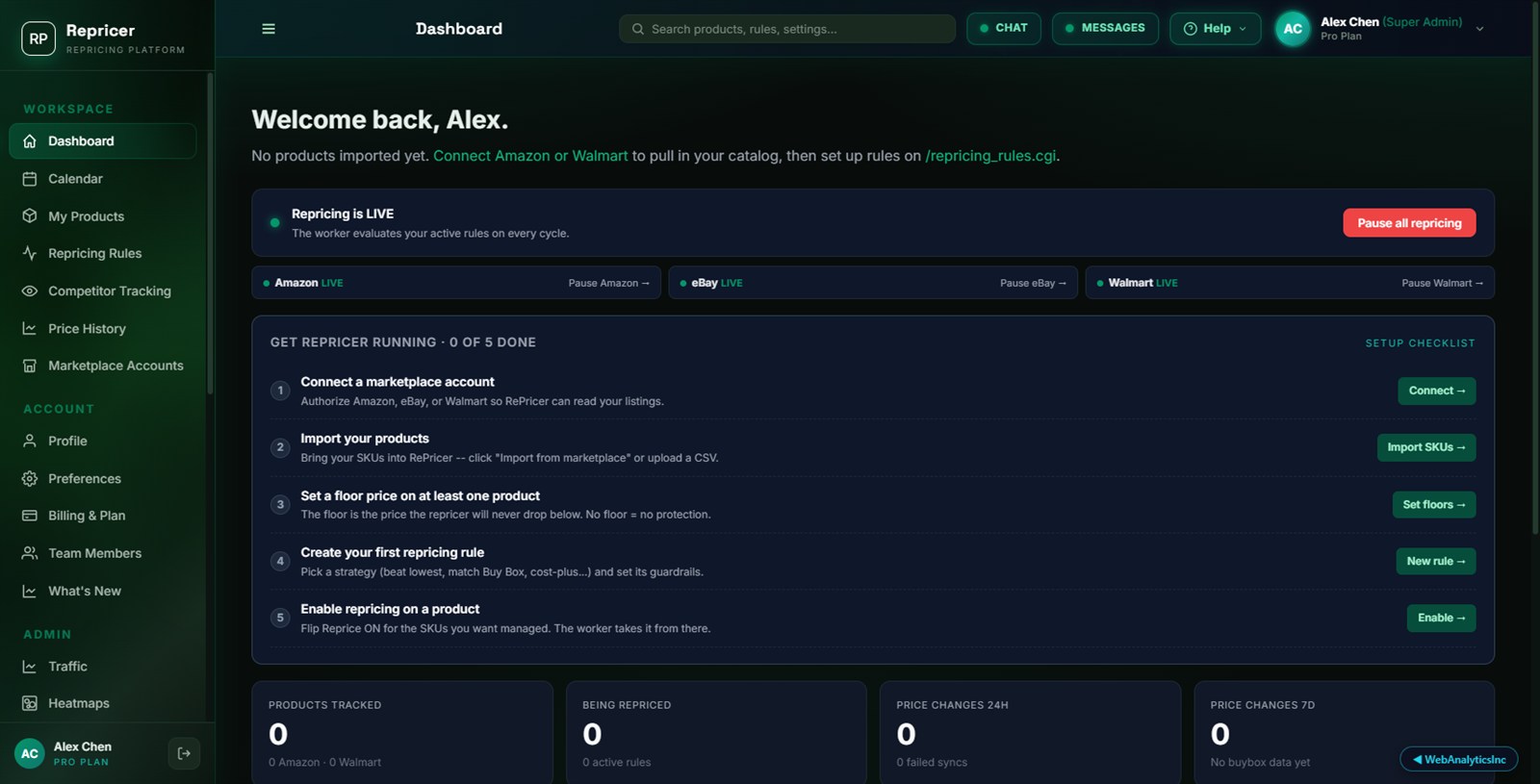
Task: Follow the Connect Amazon or Walmart link
Action: (x=530, y=156)
